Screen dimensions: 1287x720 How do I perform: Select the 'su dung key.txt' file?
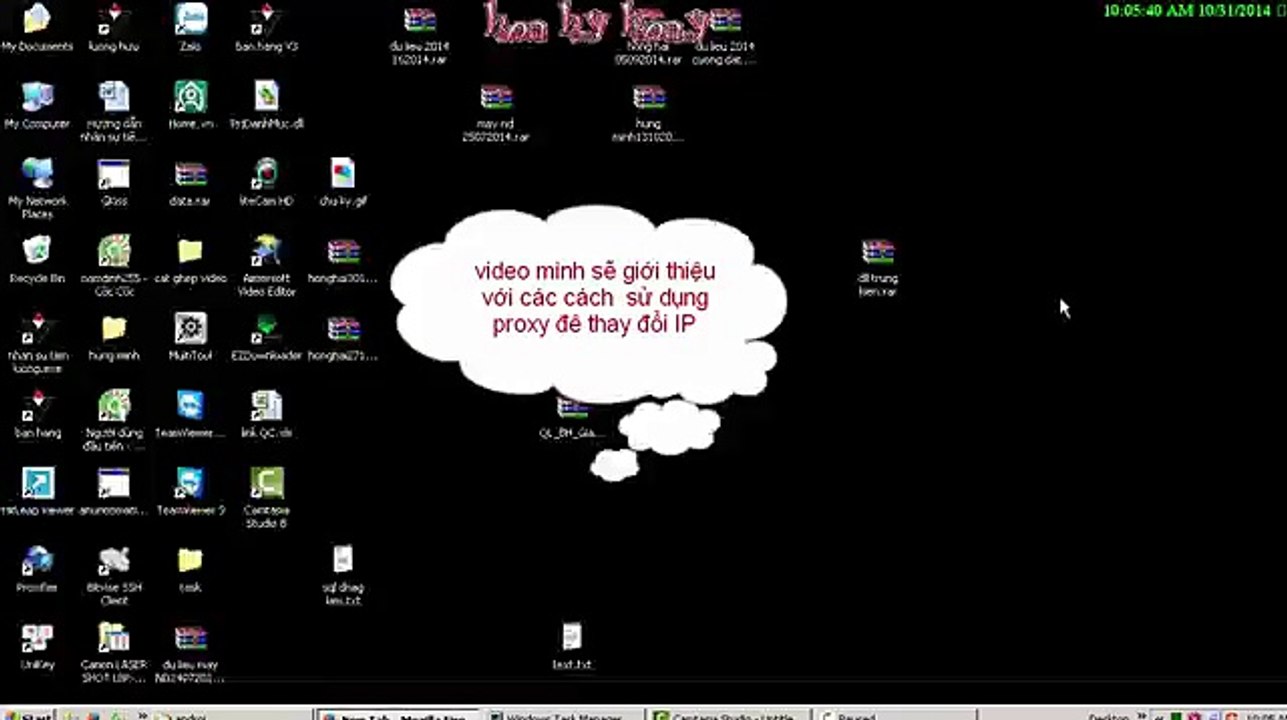[343, 575]
